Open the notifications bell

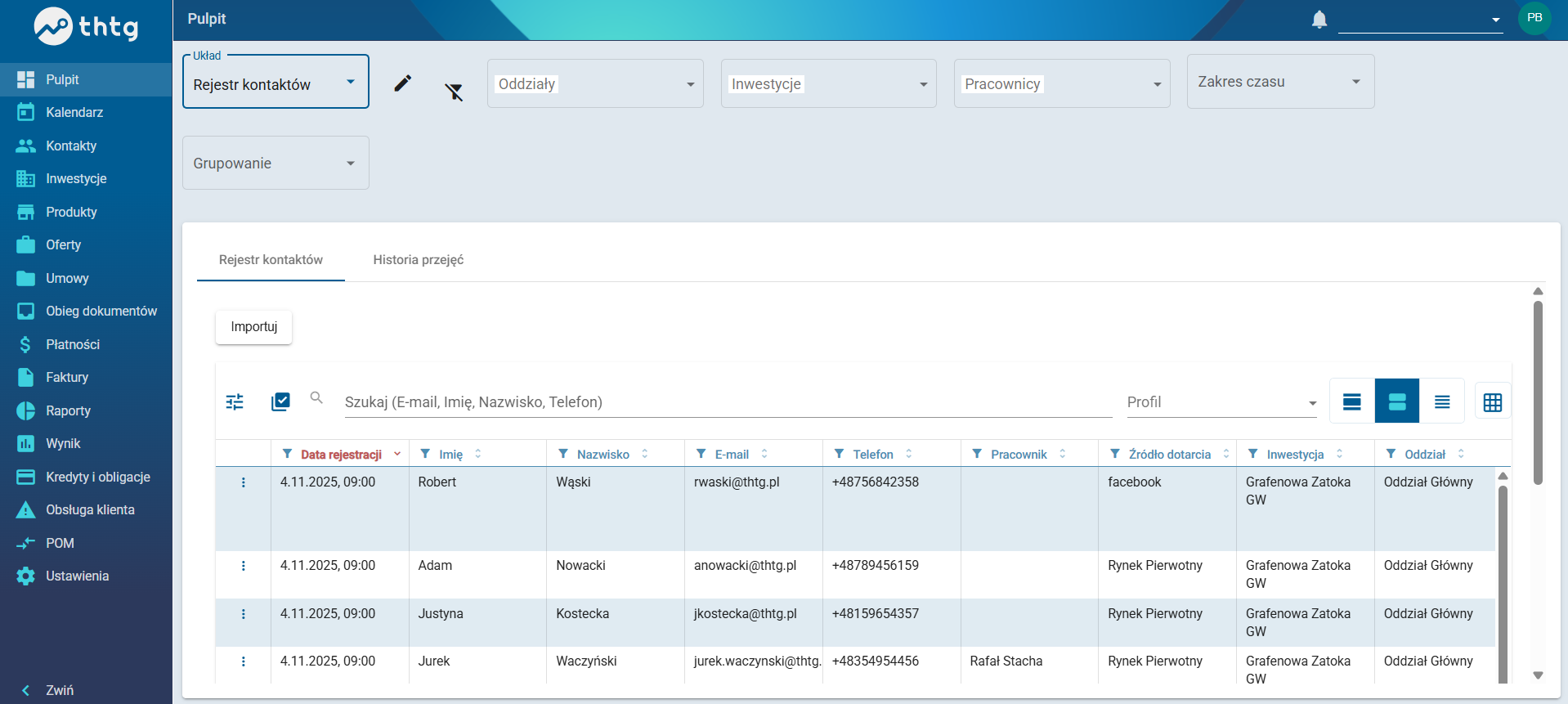[x=1319, y=19]
